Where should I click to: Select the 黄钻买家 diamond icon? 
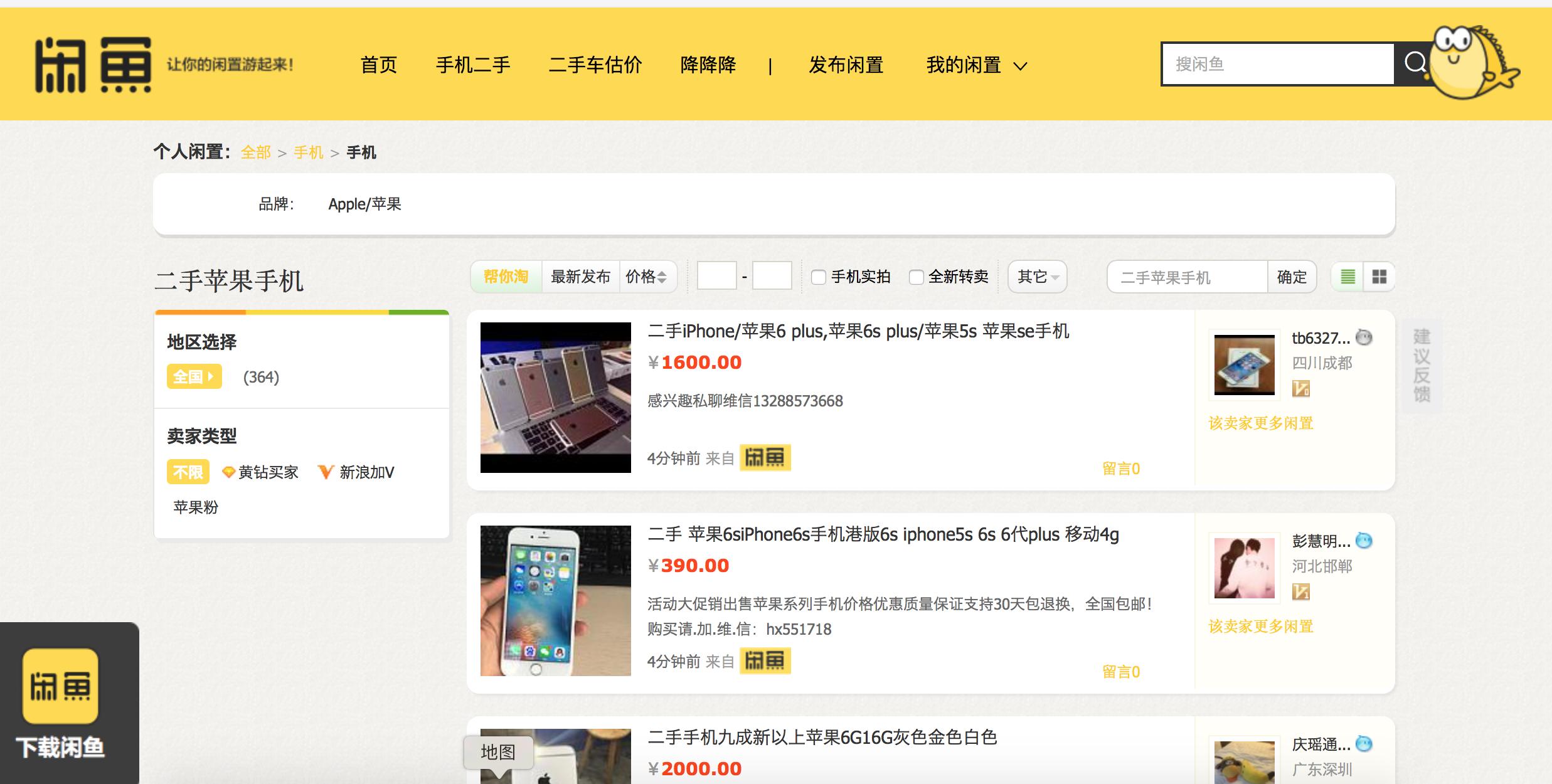(228, 472)
